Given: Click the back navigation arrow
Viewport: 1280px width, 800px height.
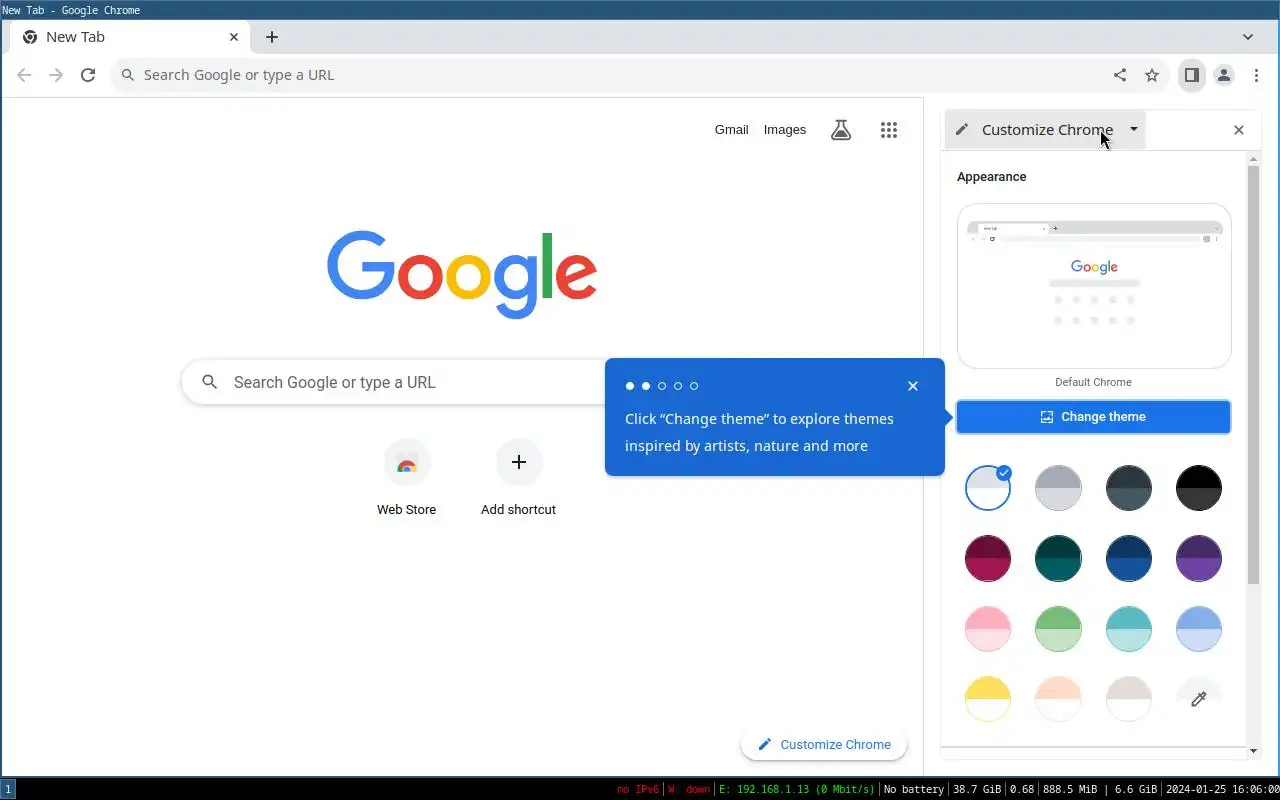Looking at the screenshot, I should pyautogui.click(x=24, y=75).
